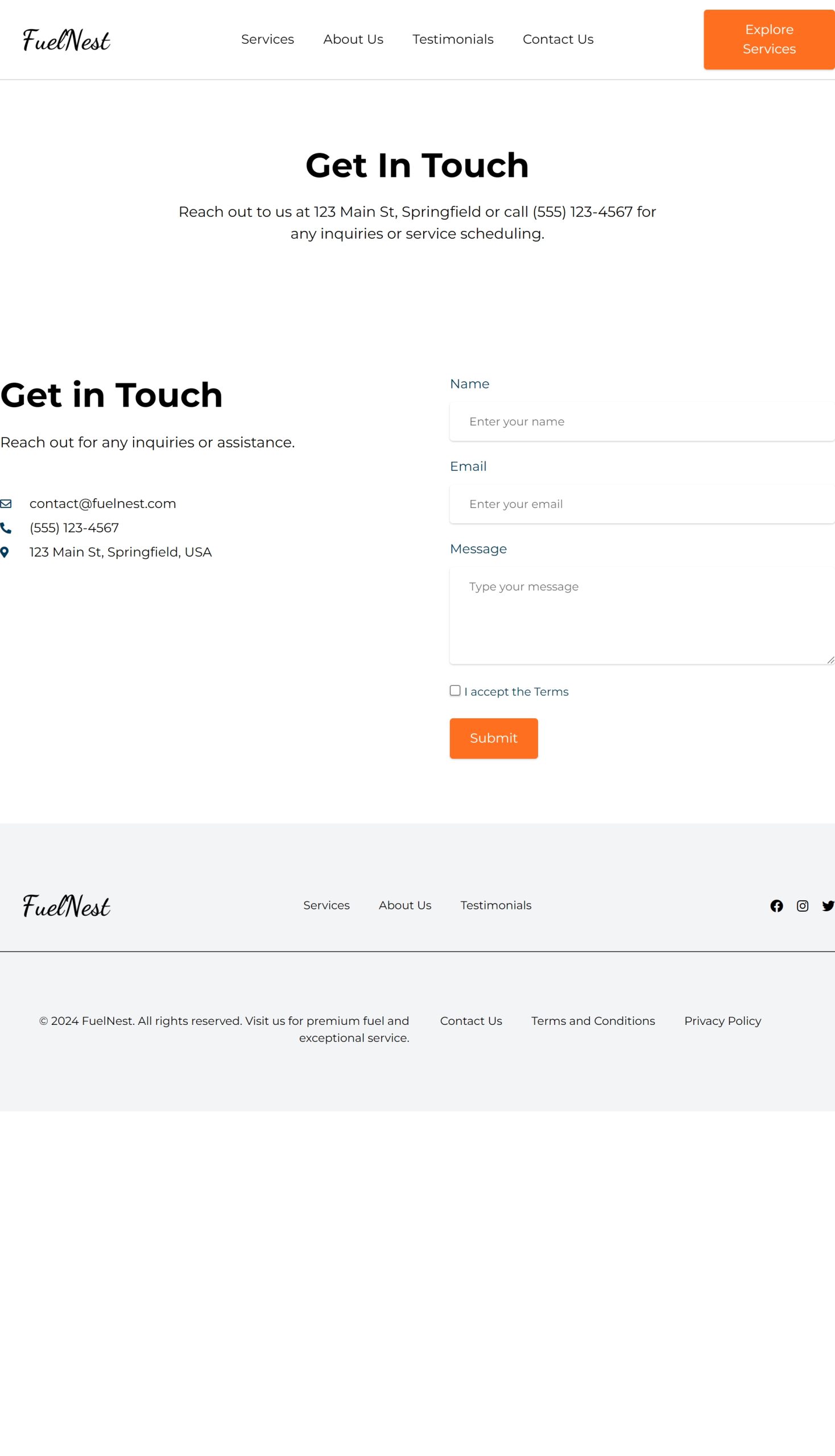Click the FuelNest logo in the footer
Viewport: 835px width, 1456px height.
point(67,905)
